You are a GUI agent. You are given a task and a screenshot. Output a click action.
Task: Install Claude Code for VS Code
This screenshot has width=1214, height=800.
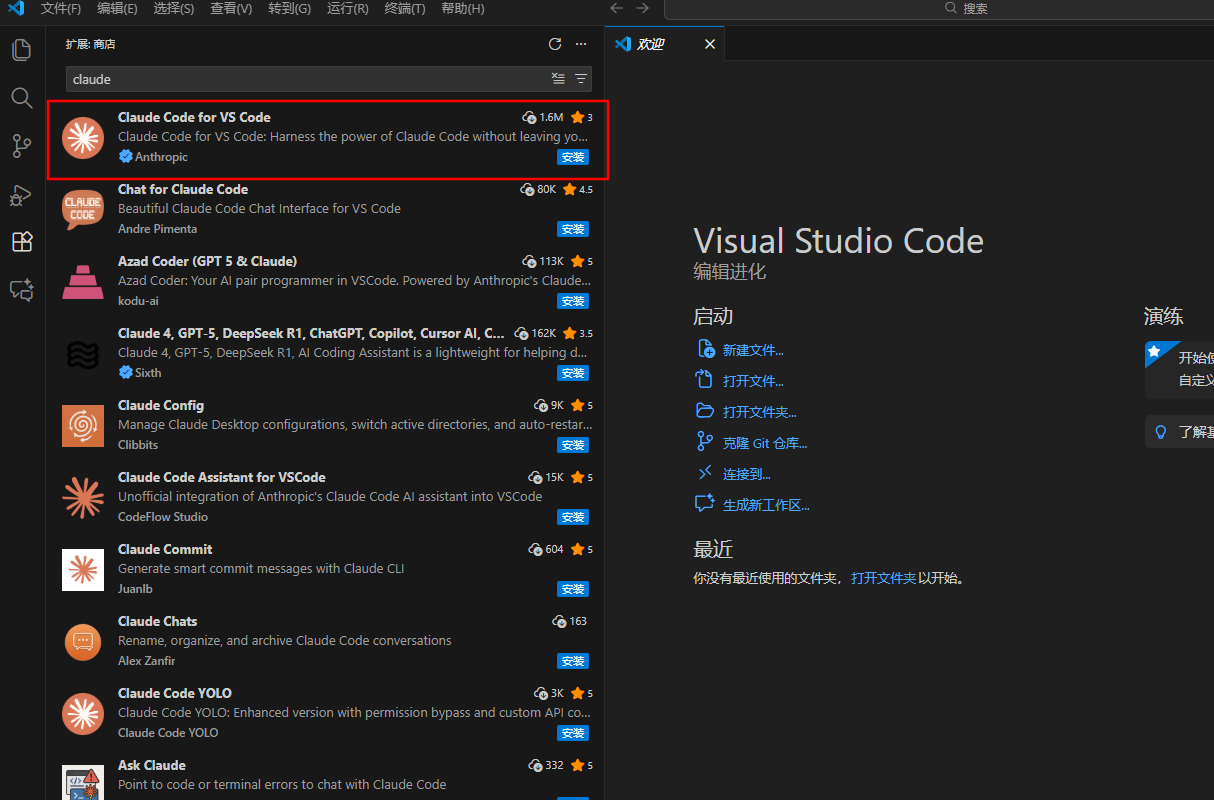click(573, 157)
